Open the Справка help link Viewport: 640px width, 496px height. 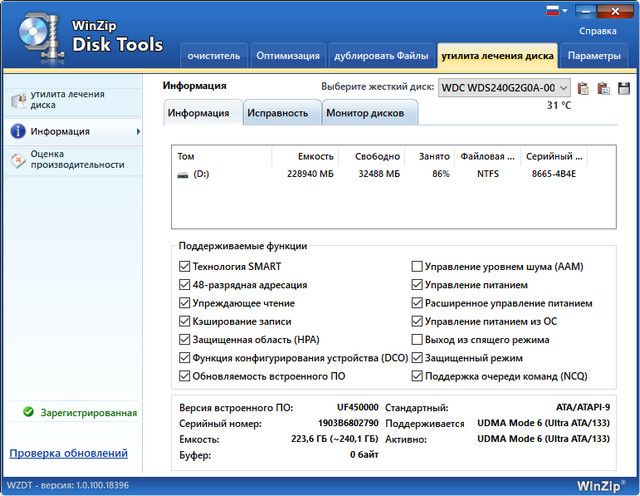(x=598, y=31)
